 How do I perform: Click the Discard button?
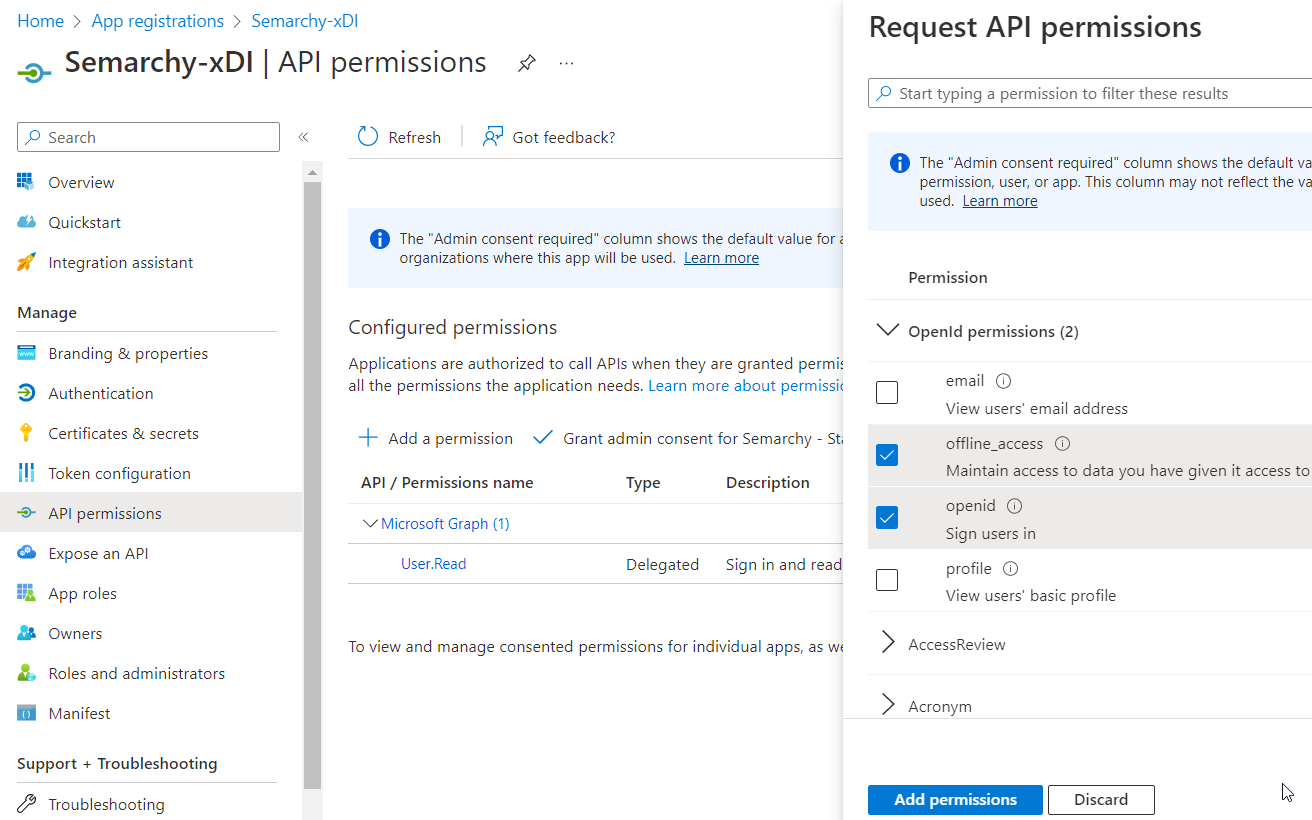tap(1101, 799)
